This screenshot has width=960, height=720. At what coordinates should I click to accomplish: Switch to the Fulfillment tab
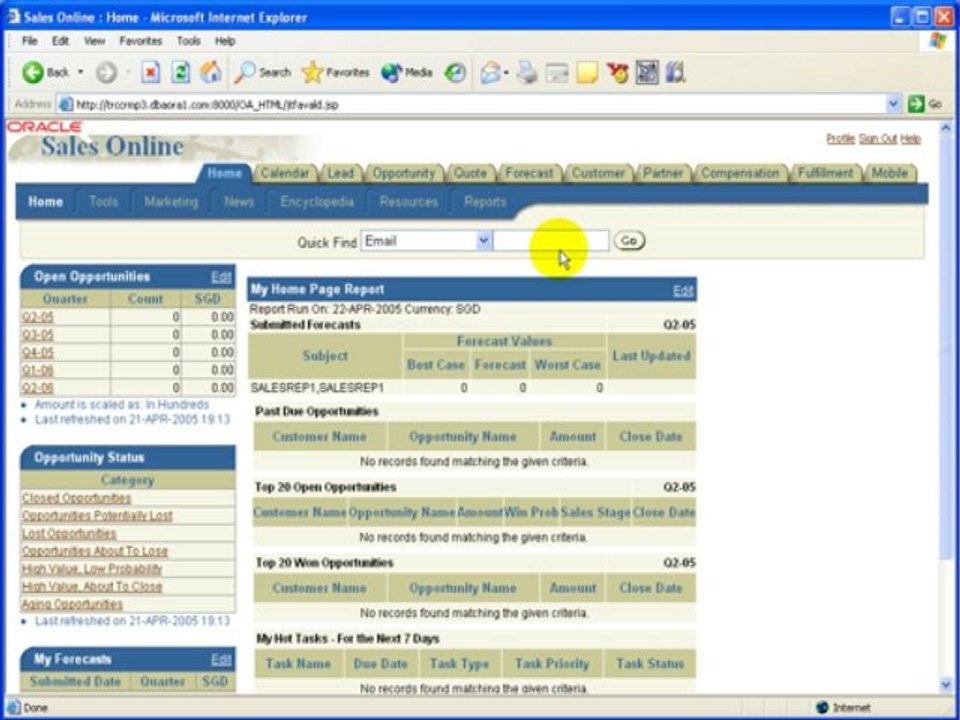(825, 173)
